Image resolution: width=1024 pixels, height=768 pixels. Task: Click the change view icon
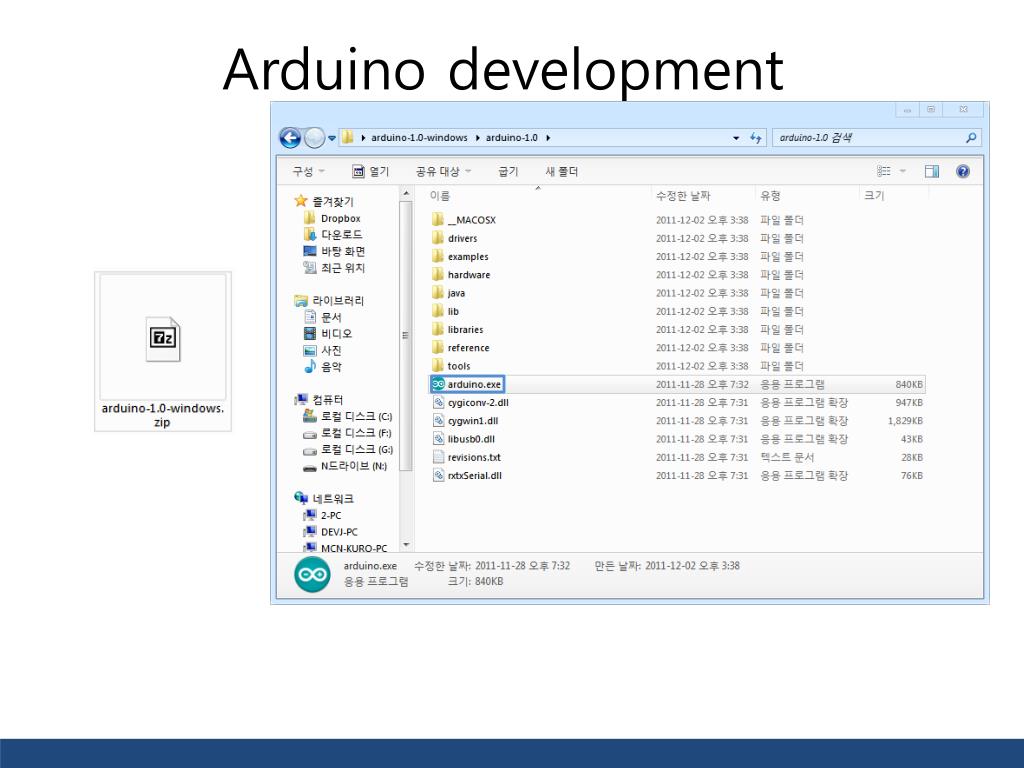coord(884,171)
